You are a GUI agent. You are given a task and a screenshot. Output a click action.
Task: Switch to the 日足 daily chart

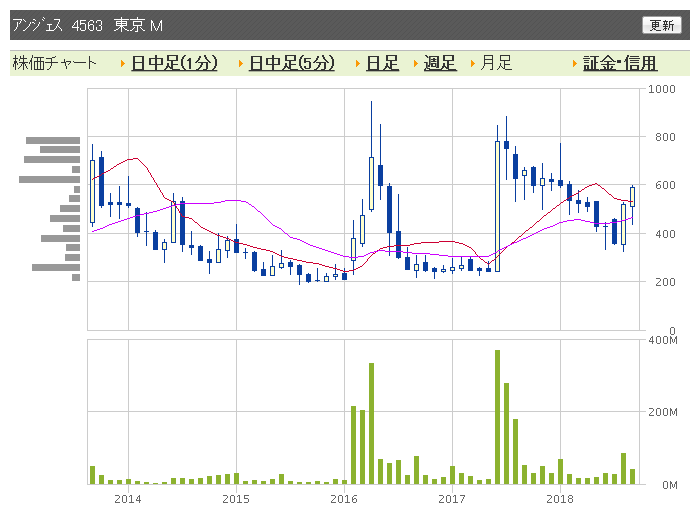click(x=382, y=63)
